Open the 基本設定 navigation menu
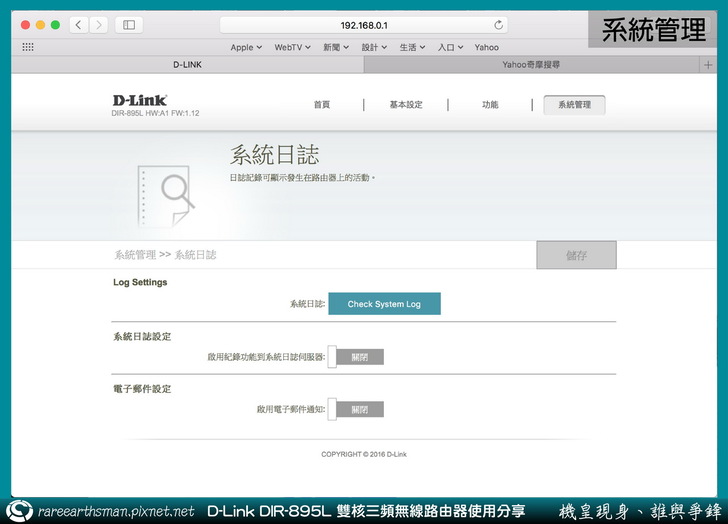The image size is (728, 524). (x=406, y=105)
